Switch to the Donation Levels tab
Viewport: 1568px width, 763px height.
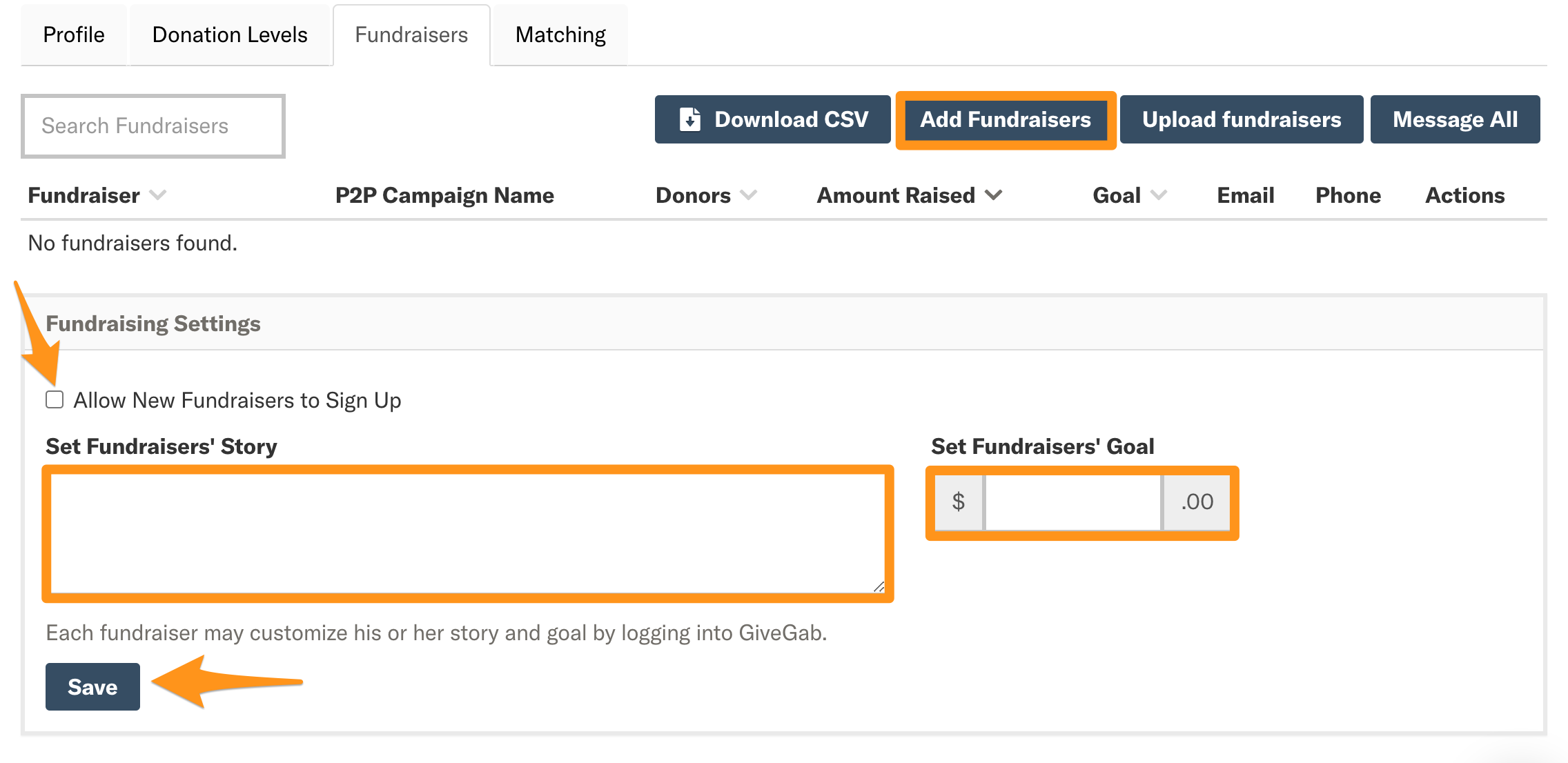[x=230, y=35]
